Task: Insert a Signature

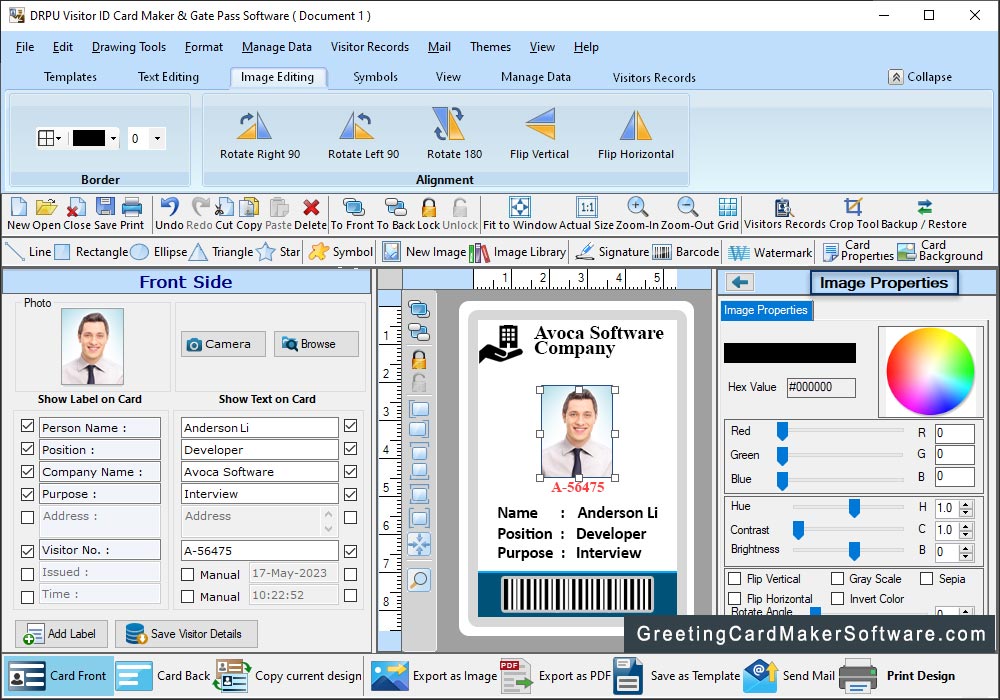Action: 612,252
